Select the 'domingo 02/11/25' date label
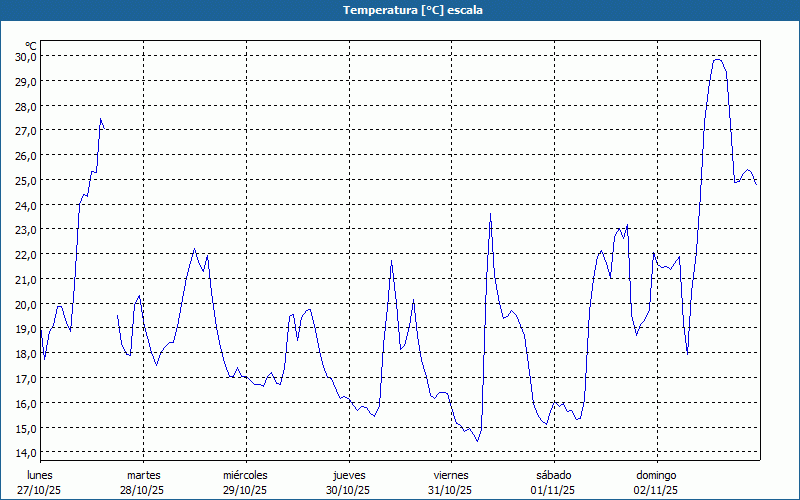 click(656, 483)
